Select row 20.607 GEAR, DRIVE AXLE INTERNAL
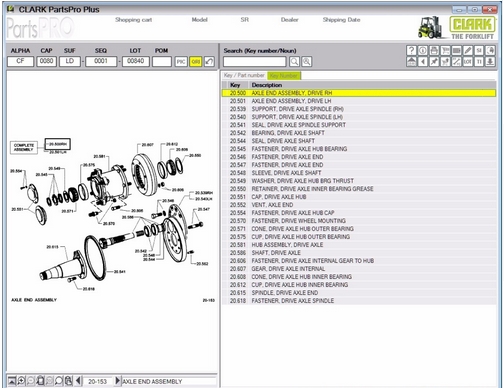 359,269
